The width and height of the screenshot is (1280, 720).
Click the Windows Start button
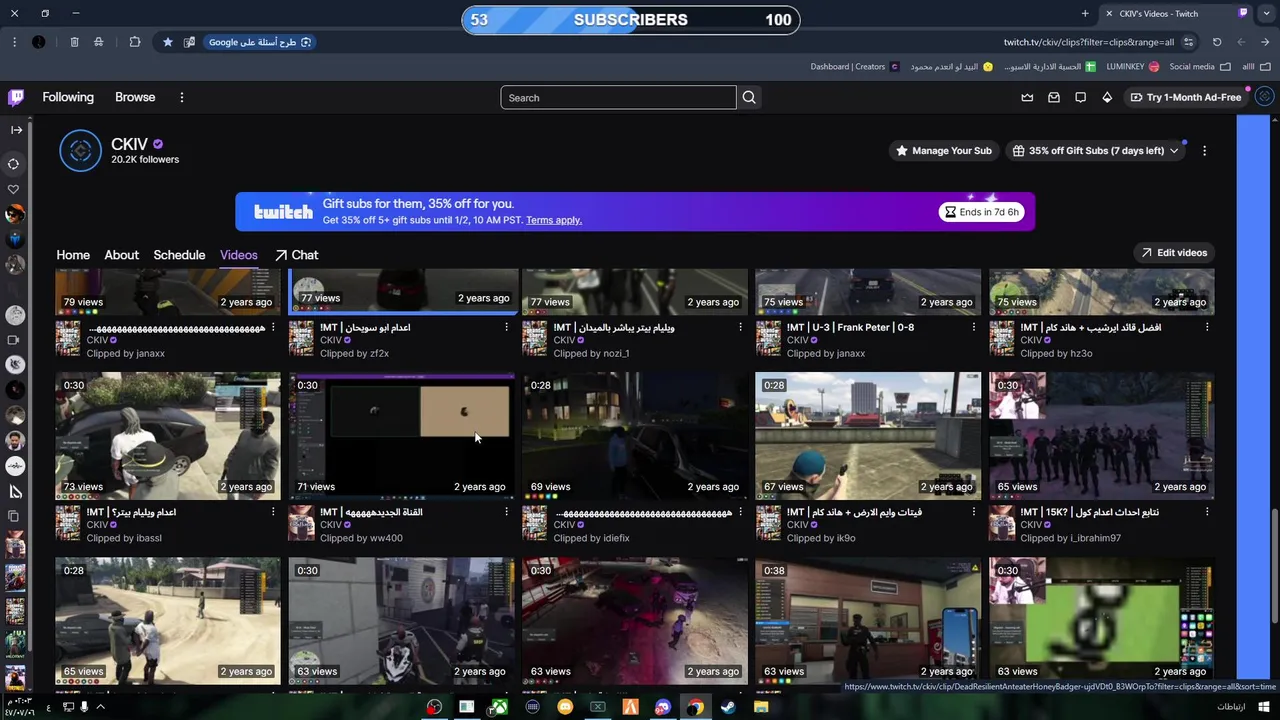(x=1264, y=707)
